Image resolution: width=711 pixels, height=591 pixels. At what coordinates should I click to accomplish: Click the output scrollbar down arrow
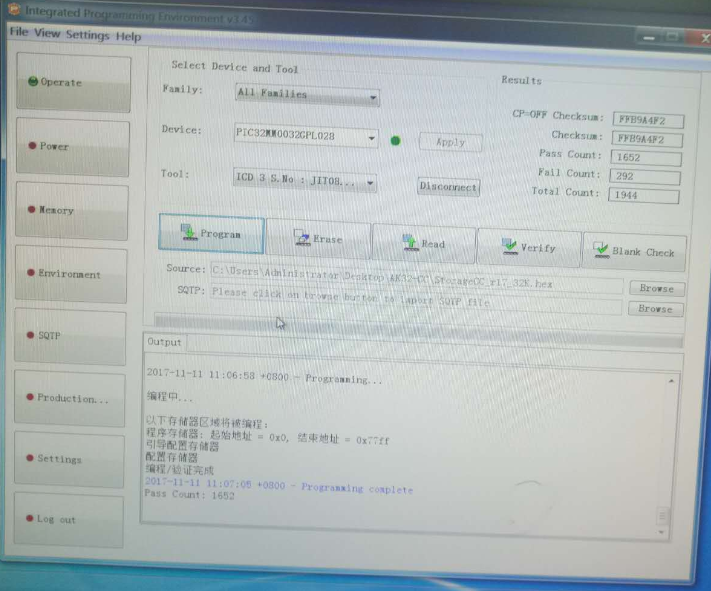[x=661, y=532]
